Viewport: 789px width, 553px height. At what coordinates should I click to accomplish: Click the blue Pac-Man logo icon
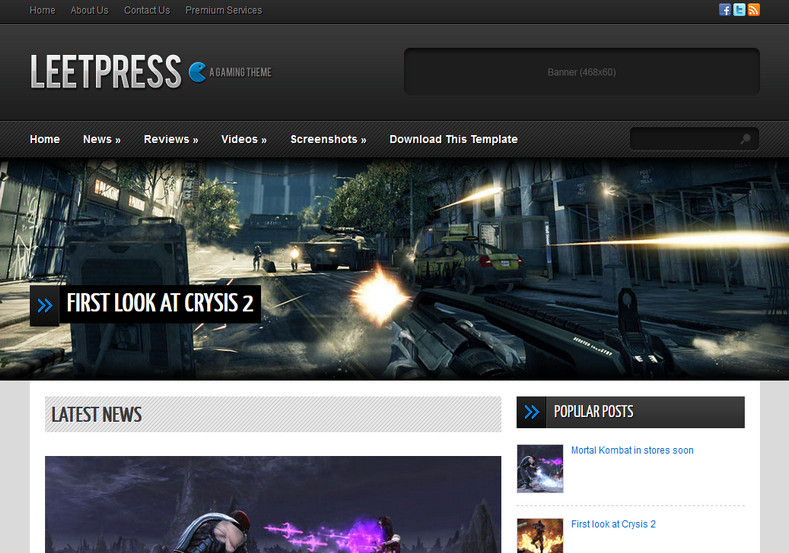(x=197, y=72)
